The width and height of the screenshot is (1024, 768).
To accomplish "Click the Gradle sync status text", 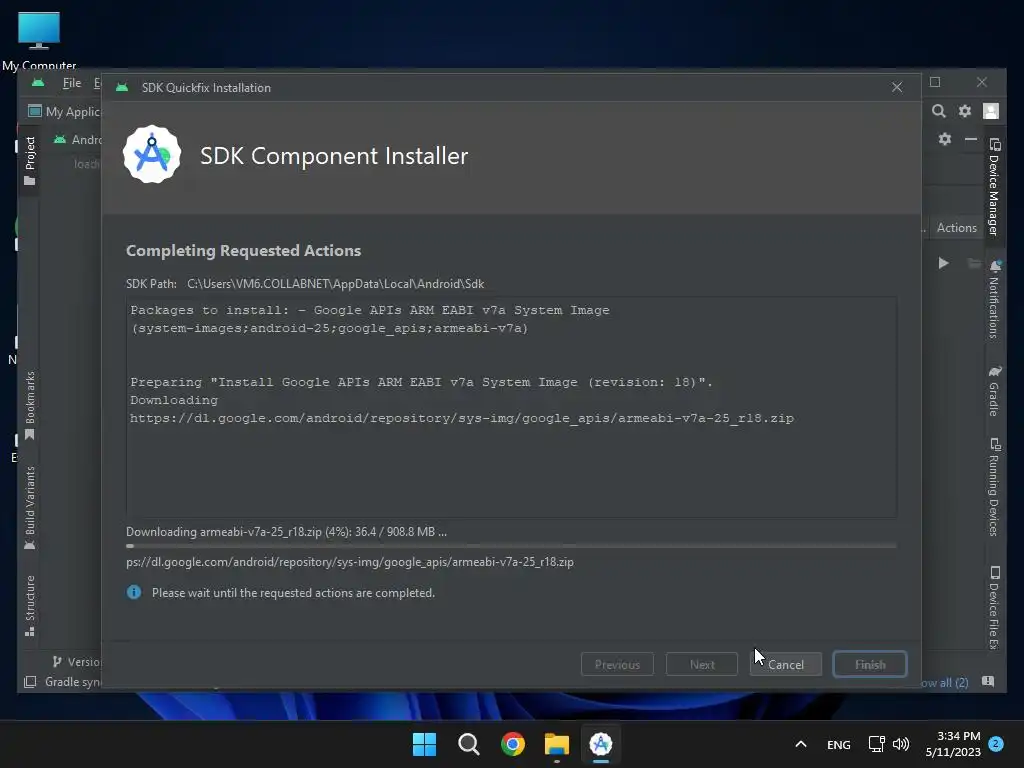I will click(x=72, y=682).
